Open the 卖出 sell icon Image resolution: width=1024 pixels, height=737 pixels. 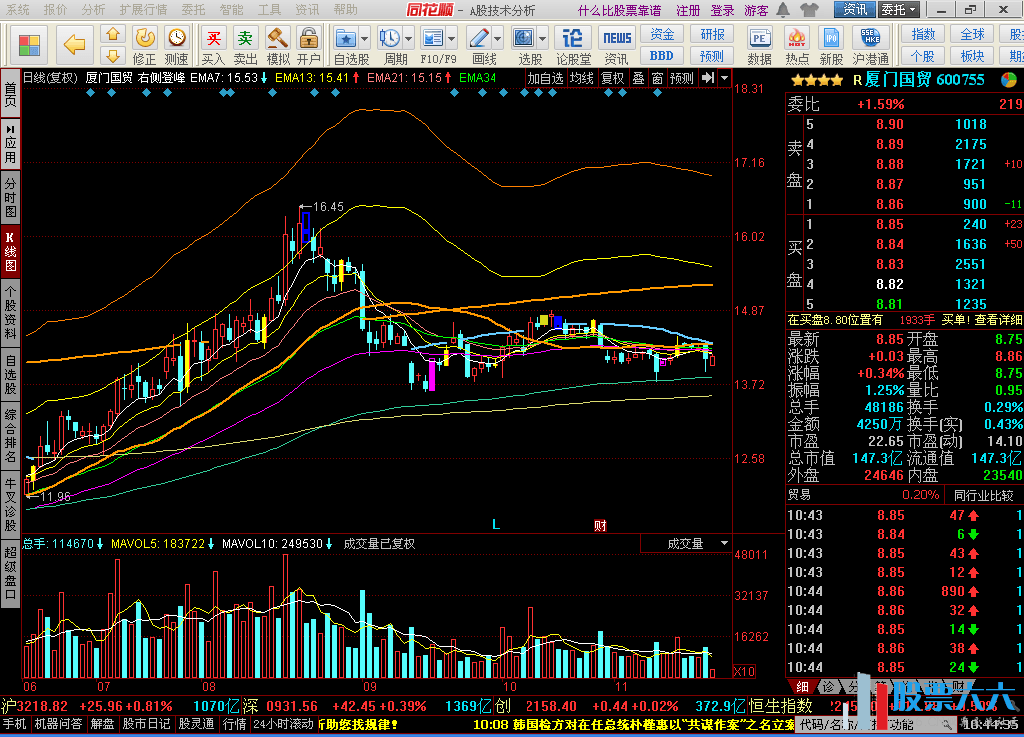[x=245, y=44]
